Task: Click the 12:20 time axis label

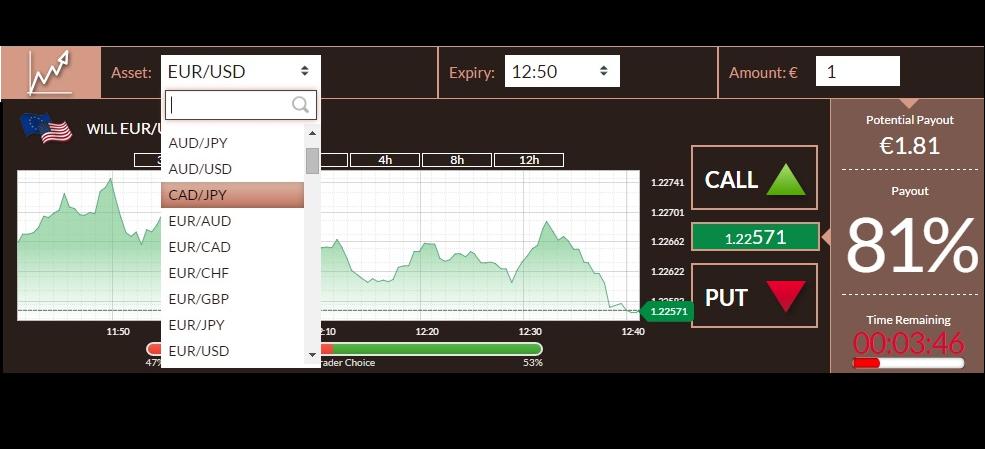Action: coord(427,332)
